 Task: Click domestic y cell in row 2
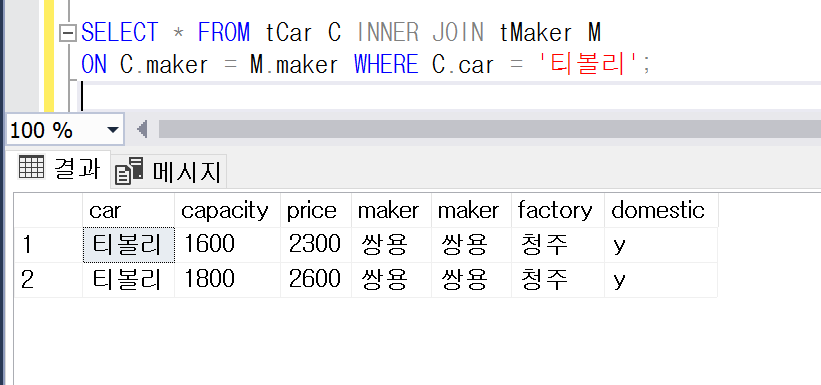(x=661, y=280)
